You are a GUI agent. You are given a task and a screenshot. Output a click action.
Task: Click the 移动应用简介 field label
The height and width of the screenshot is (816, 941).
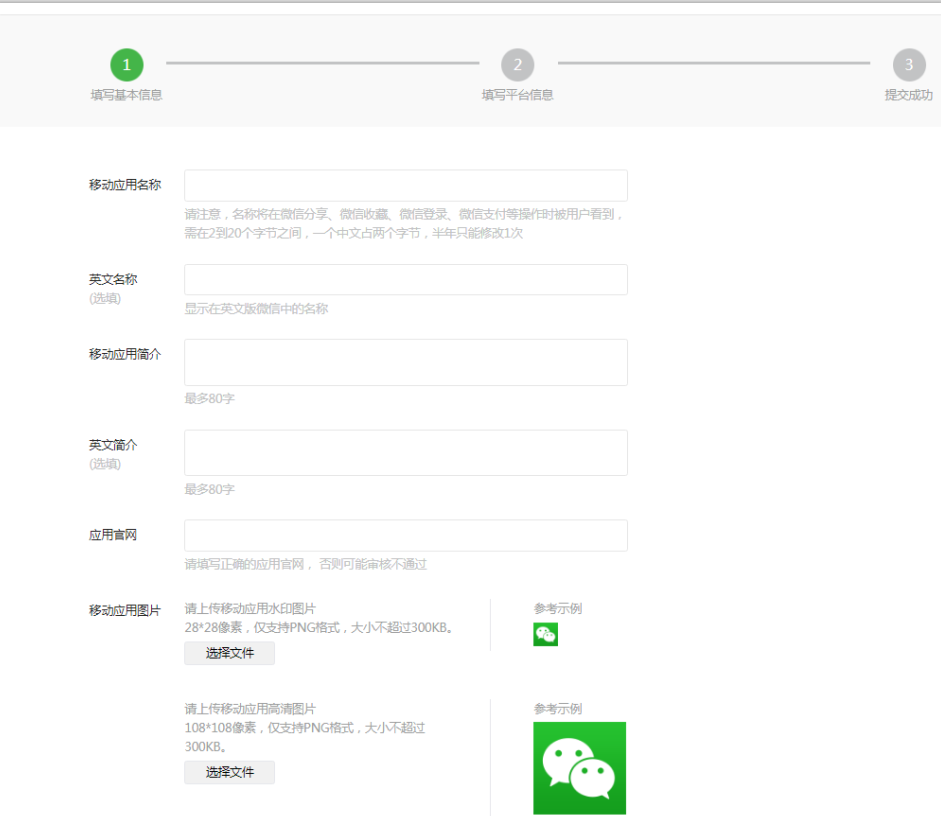coord(125,354)
